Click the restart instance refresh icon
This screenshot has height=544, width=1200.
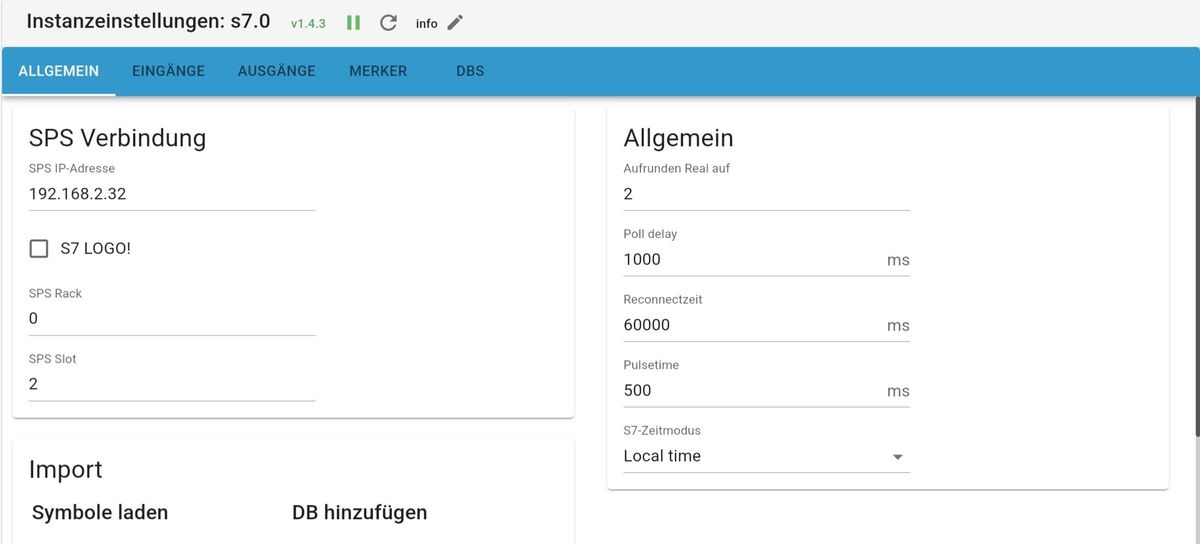coord(389,22)
